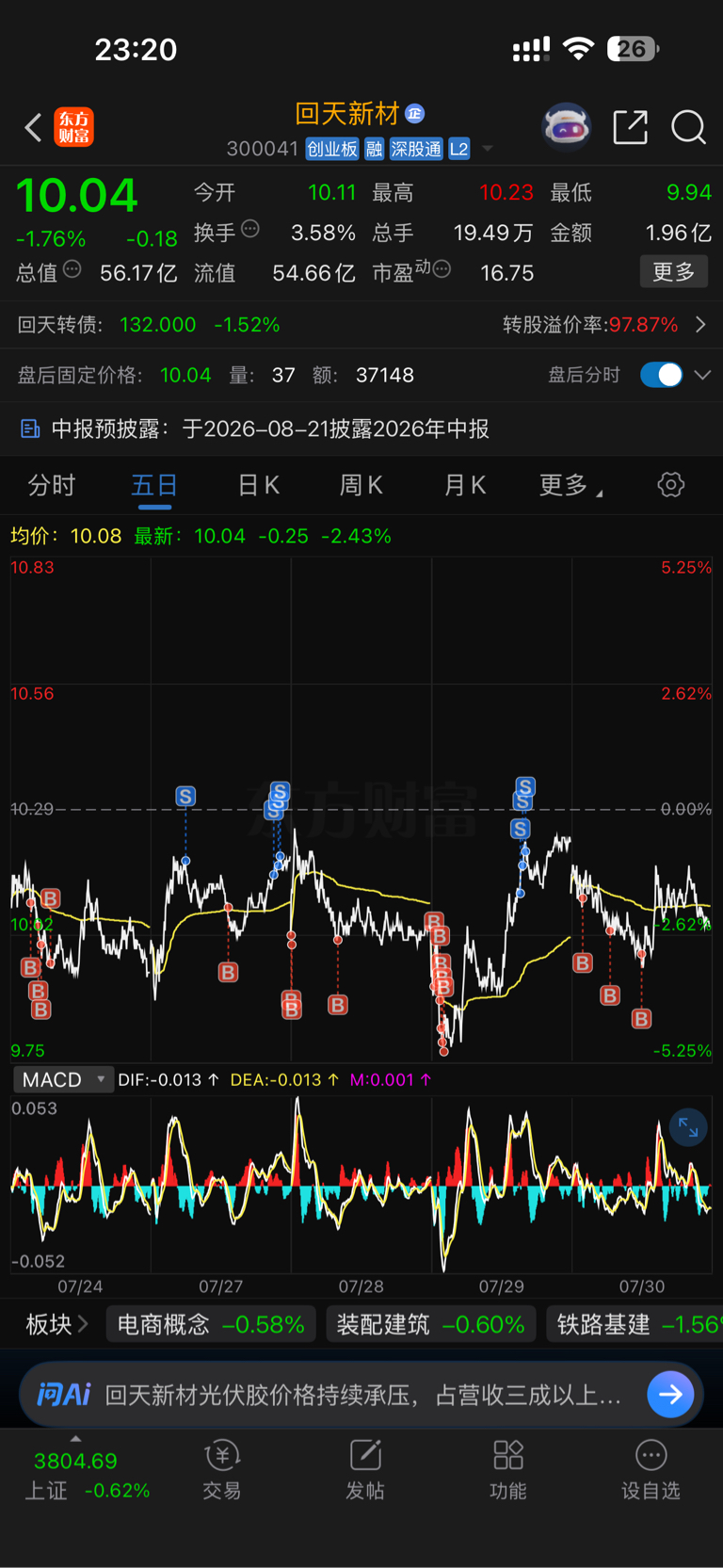Tap the share export icon

coord(630,127)
